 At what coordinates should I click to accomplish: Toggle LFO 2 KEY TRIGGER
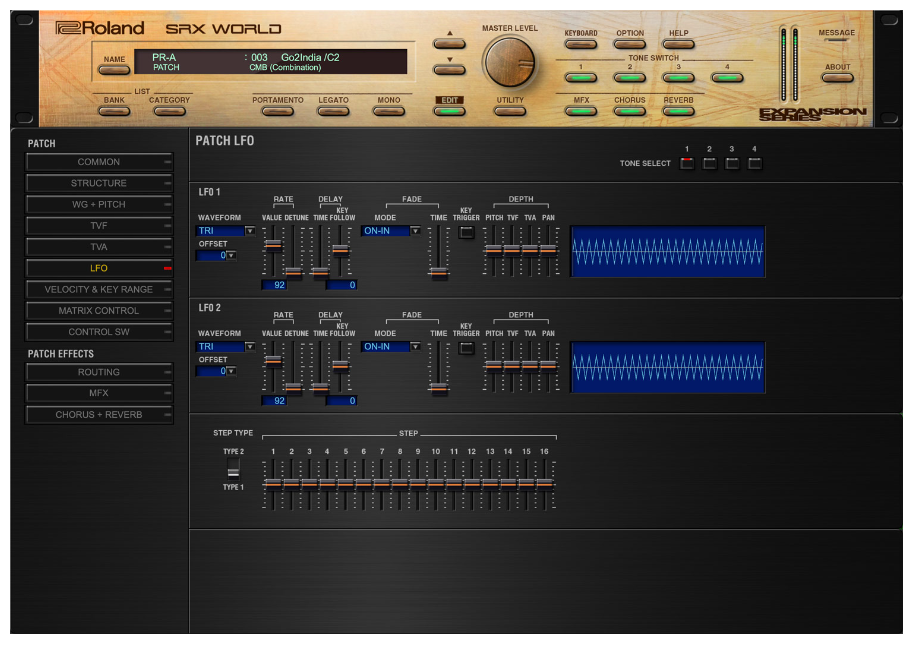point(466,348)
